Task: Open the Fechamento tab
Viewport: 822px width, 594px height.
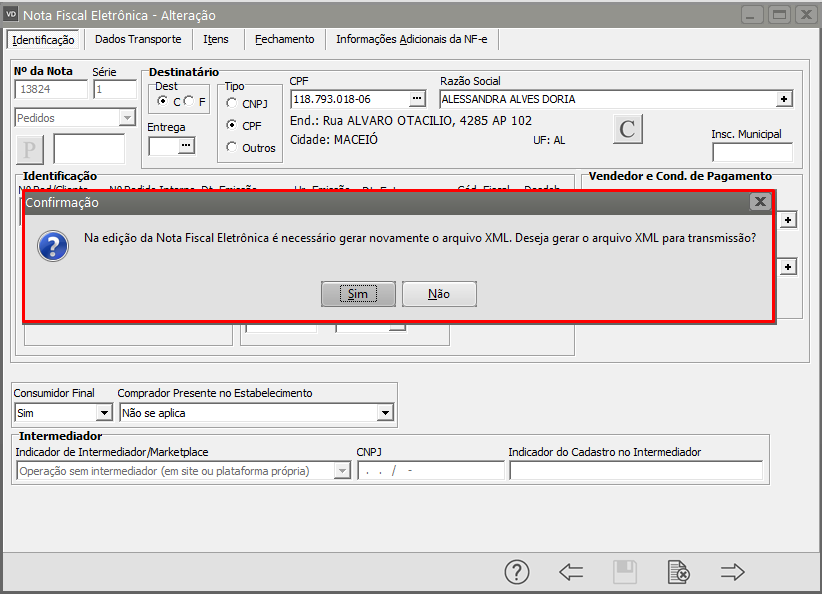Action: pos(284,39)
